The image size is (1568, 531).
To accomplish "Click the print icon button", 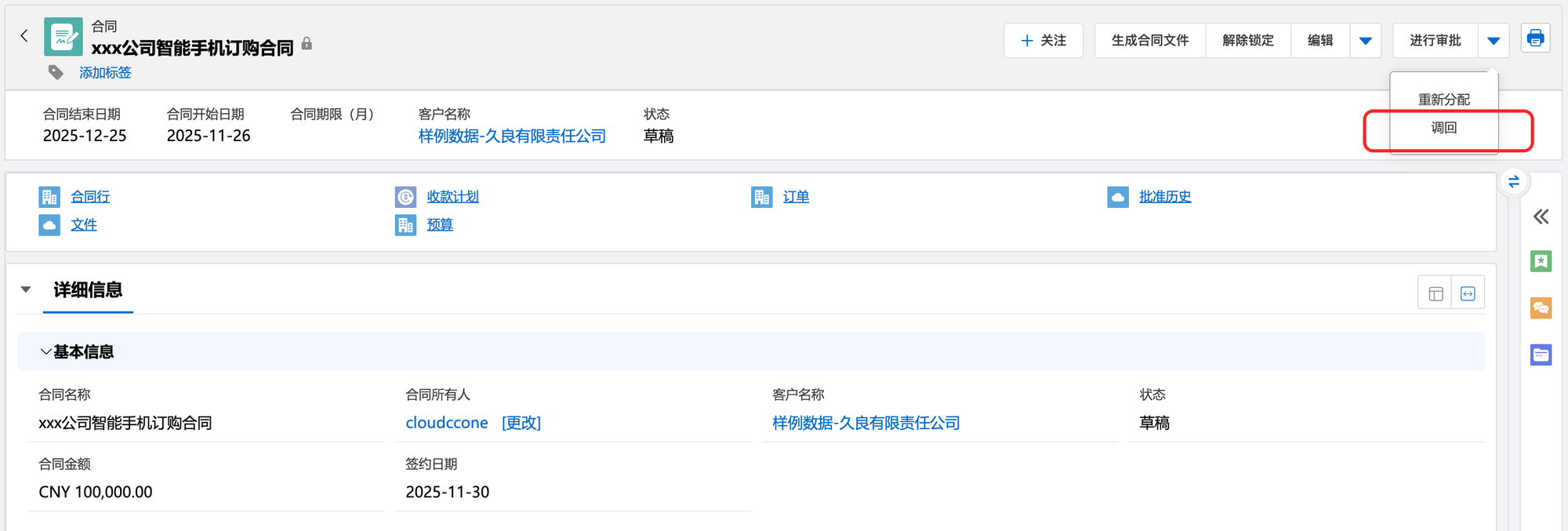I will coord(1535,38).
